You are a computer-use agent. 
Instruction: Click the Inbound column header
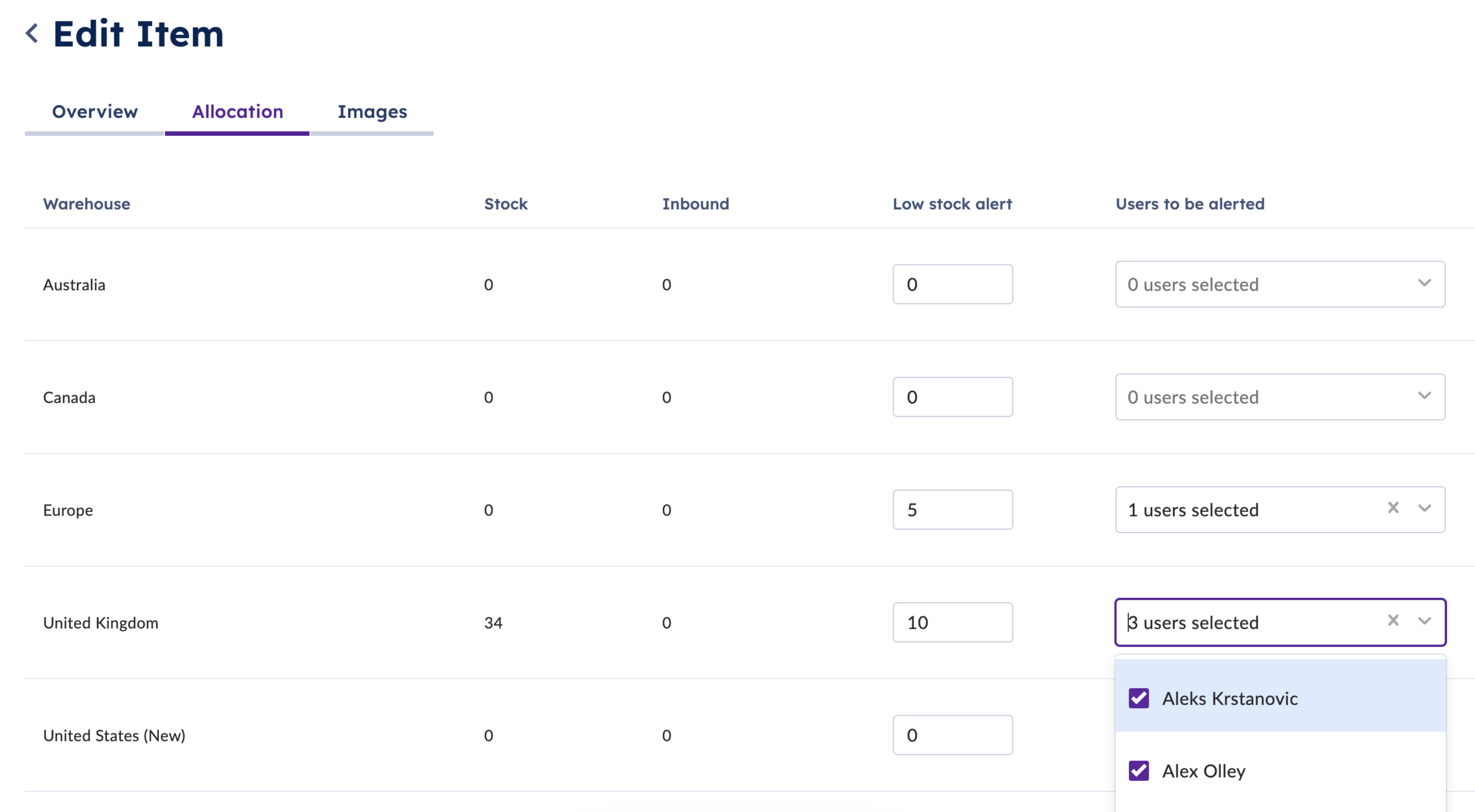click(x=696, y=204)
